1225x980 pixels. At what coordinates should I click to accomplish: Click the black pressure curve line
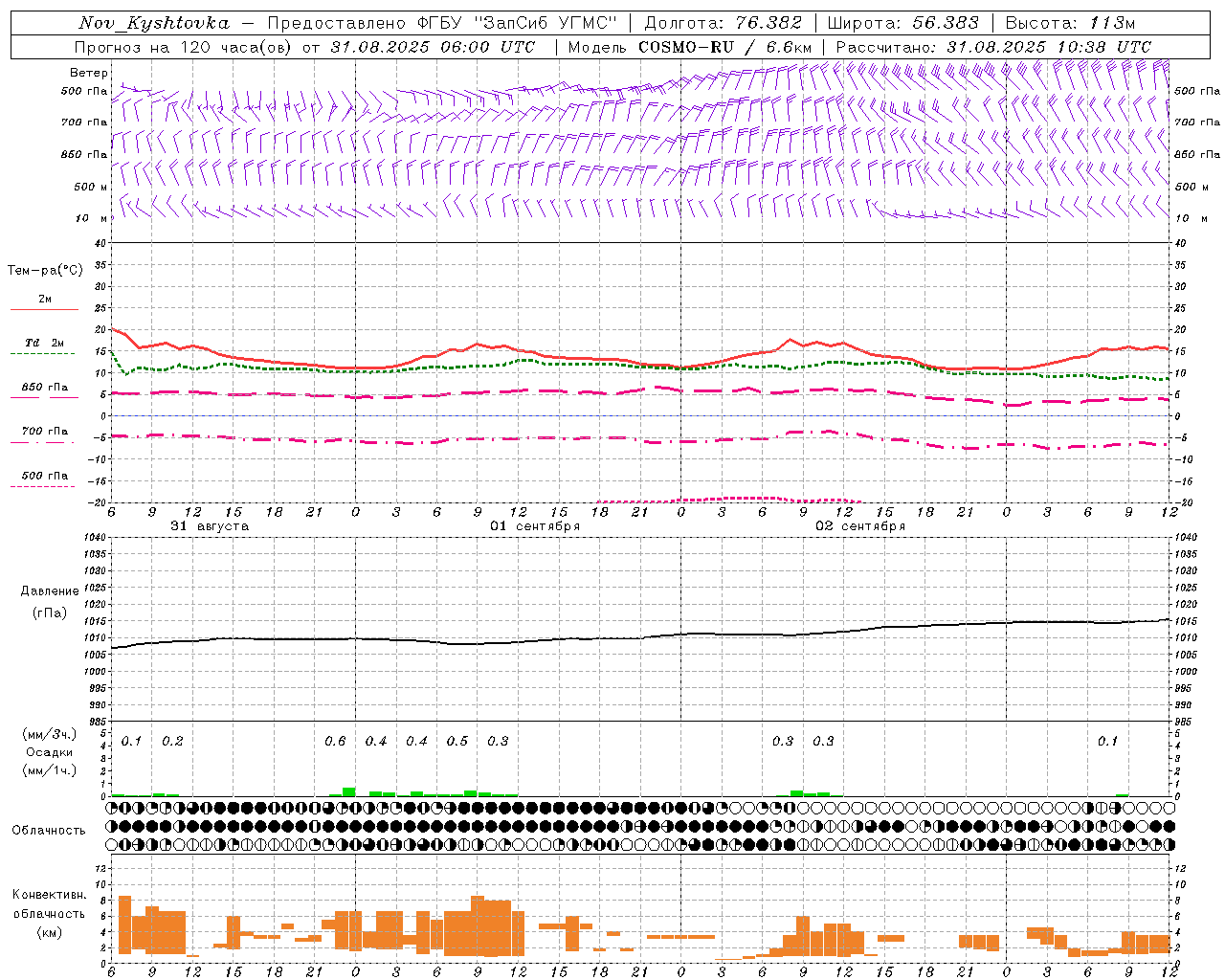pyautogui.click(x=639, y=637)
